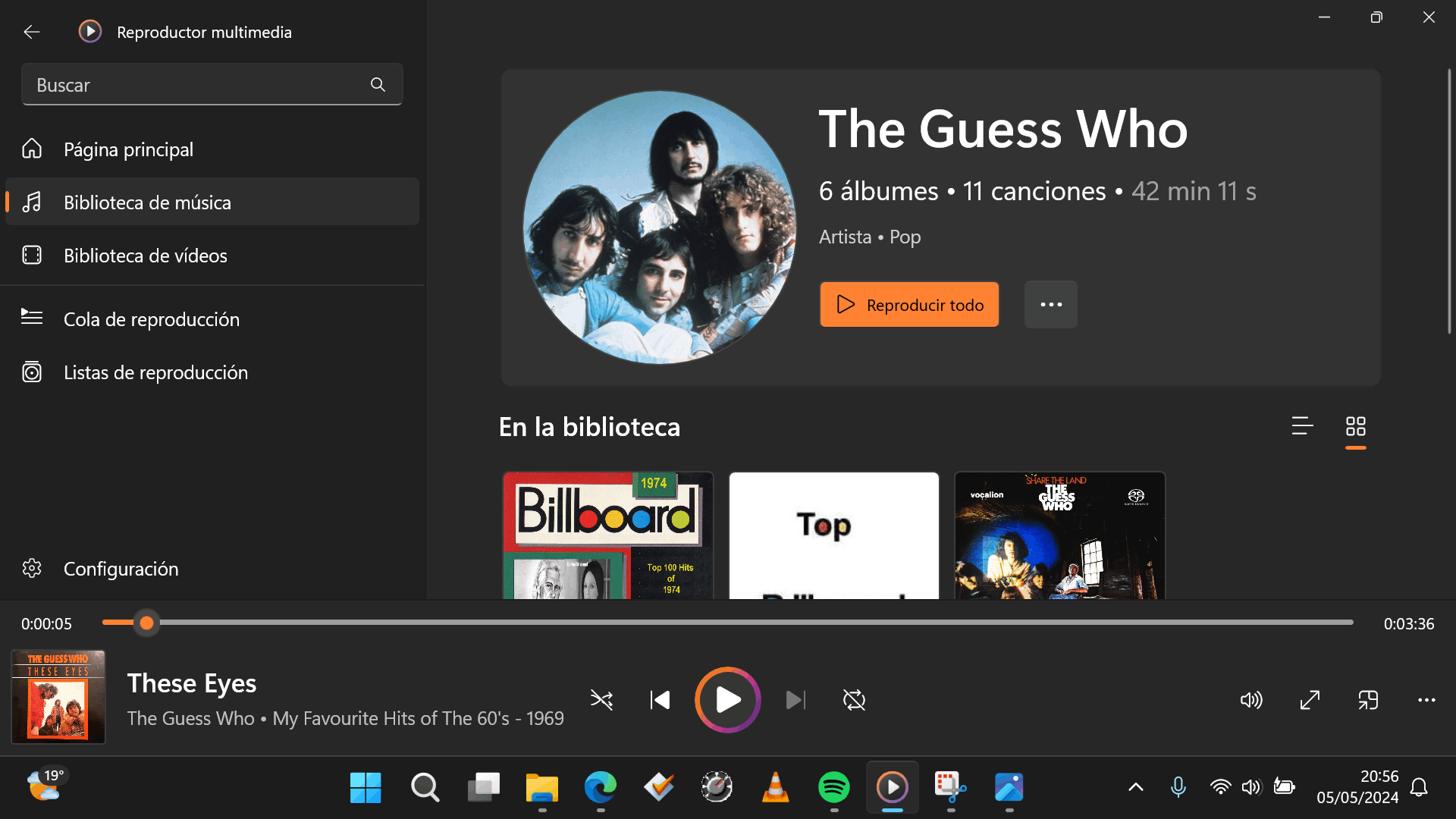Click The Guess Who artist photo
1456x819 pixels.
click(660, 227)
